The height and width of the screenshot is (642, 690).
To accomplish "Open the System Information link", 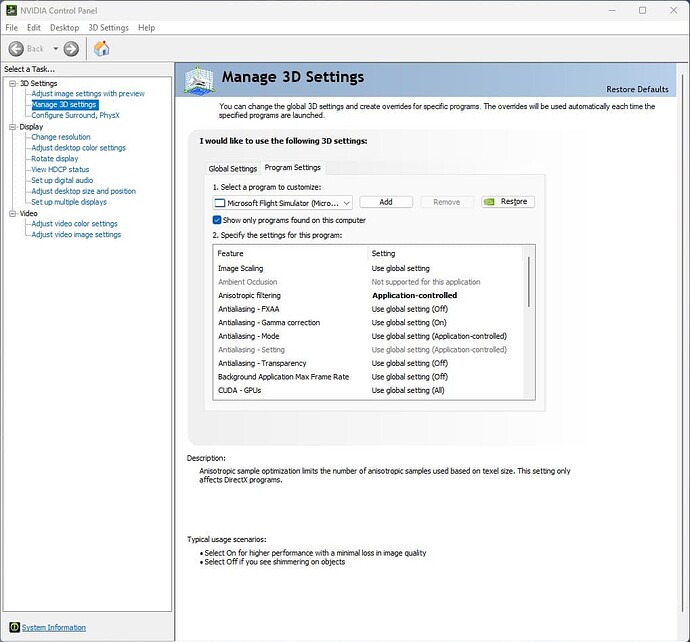I will pyautogui.click(x=54, y=627).
